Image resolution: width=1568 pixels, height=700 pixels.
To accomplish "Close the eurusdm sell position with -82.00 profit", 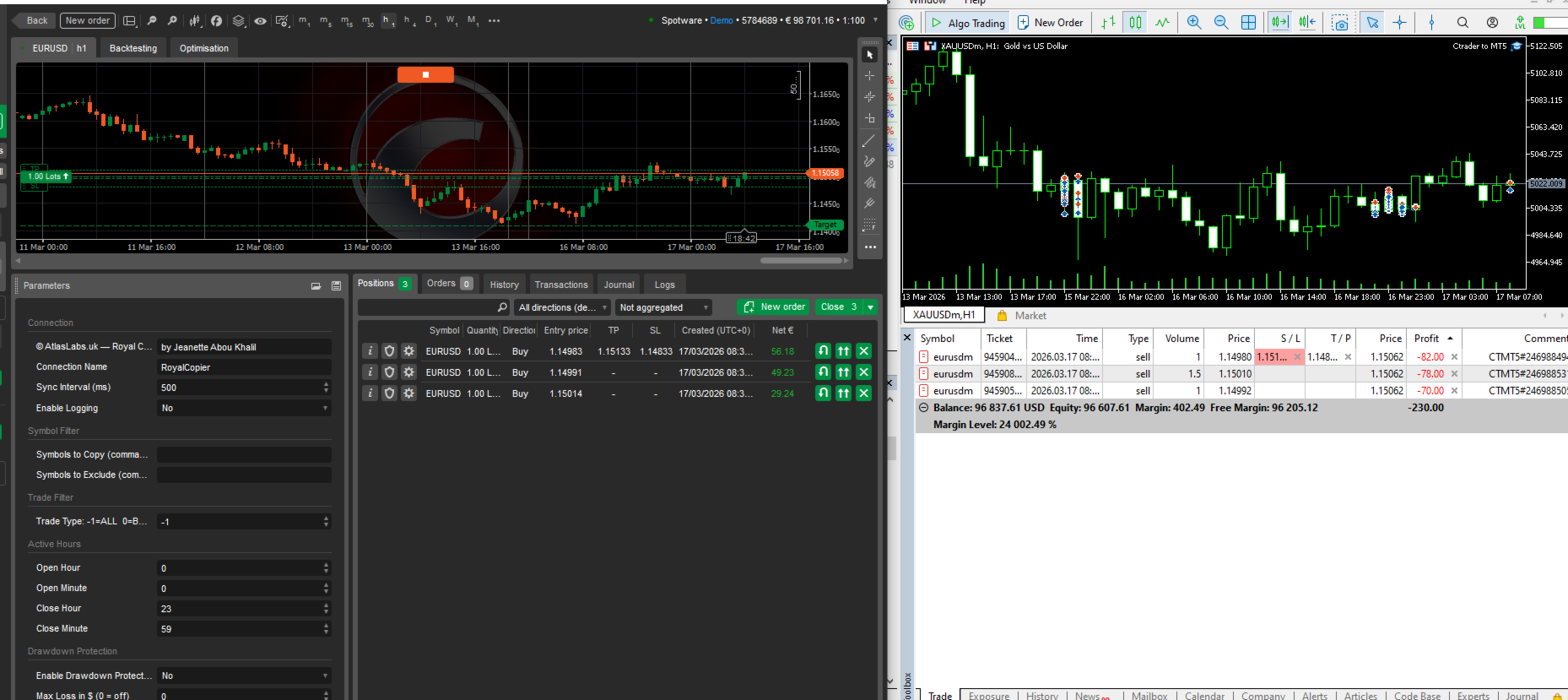I will coord(1454,357).
